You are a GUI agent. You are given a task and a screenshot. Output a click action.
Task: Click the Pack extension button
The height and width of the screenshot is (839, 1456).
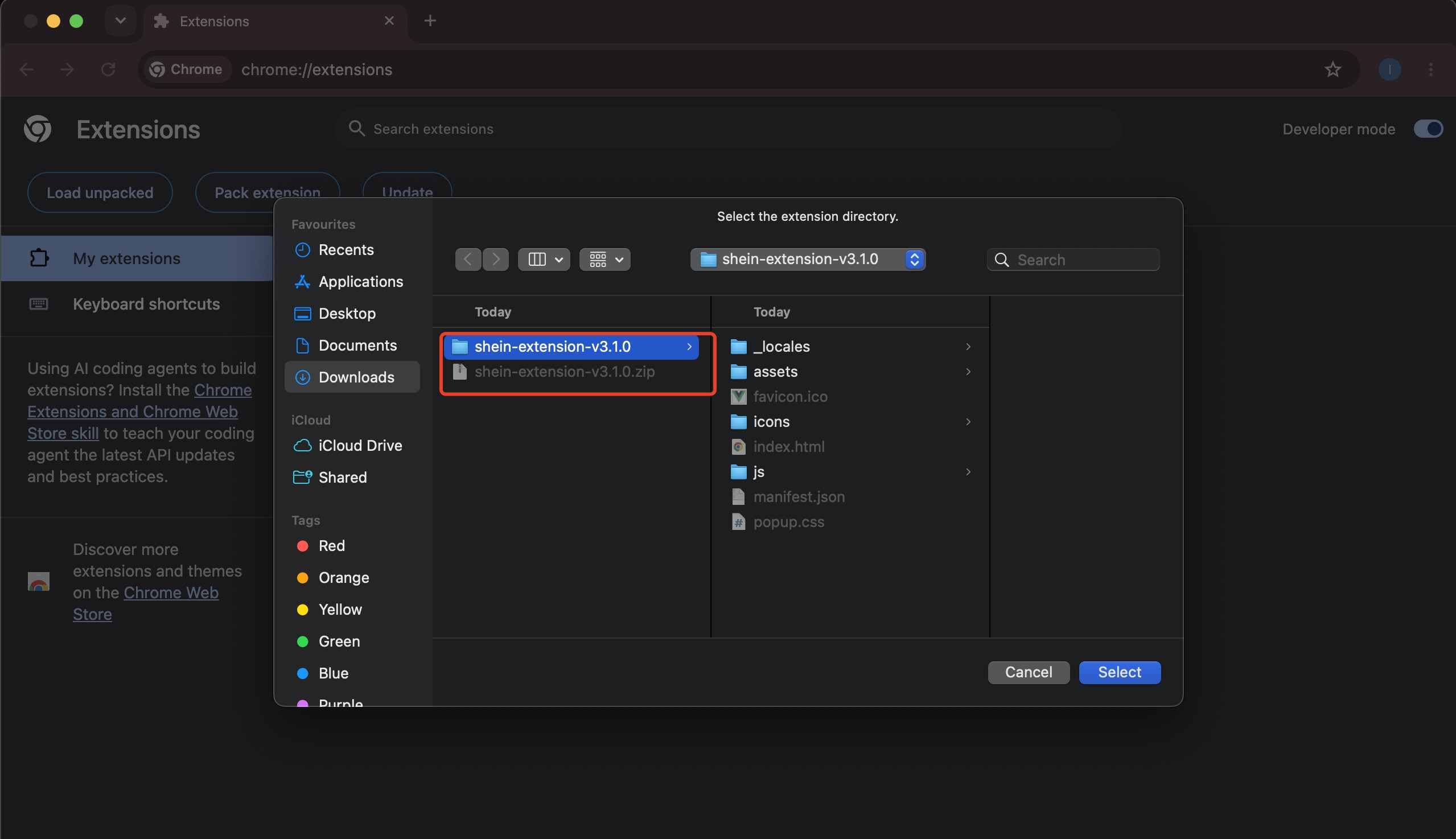tap(268, 192)
